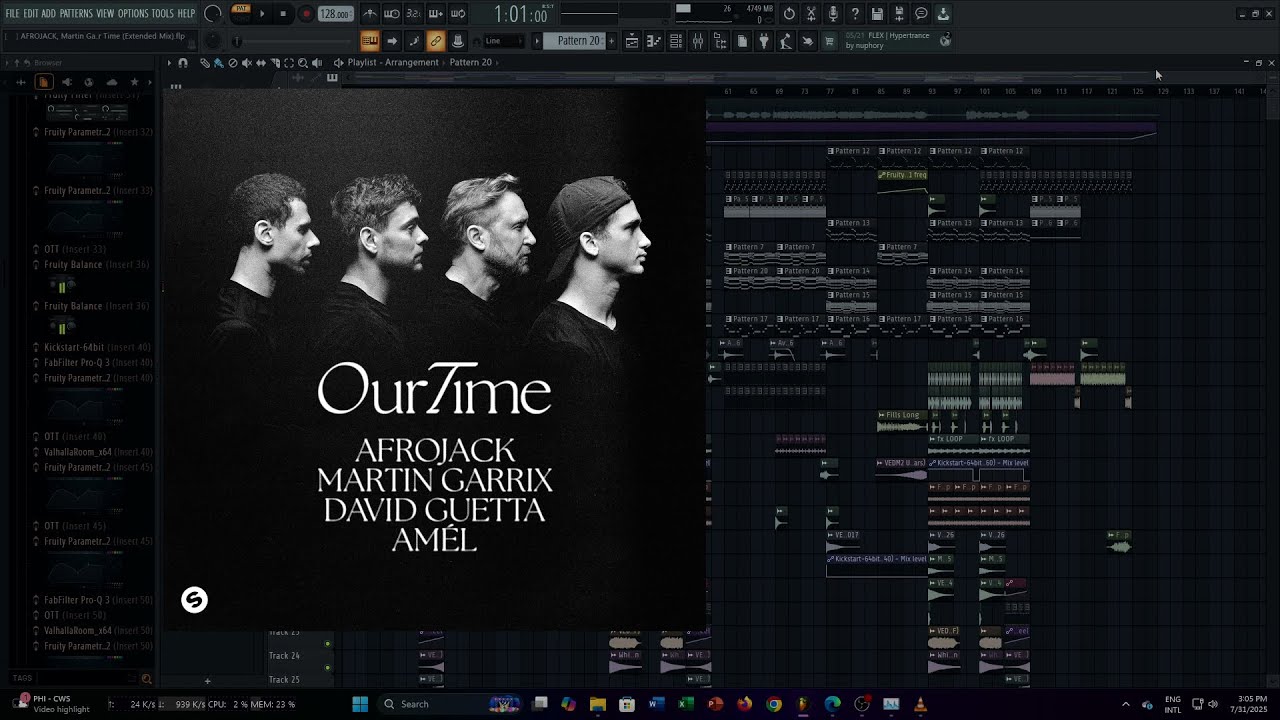The image size is (1280, 720).
Task: Toggle wait for input to start
Action: click(x=392, y=14)
